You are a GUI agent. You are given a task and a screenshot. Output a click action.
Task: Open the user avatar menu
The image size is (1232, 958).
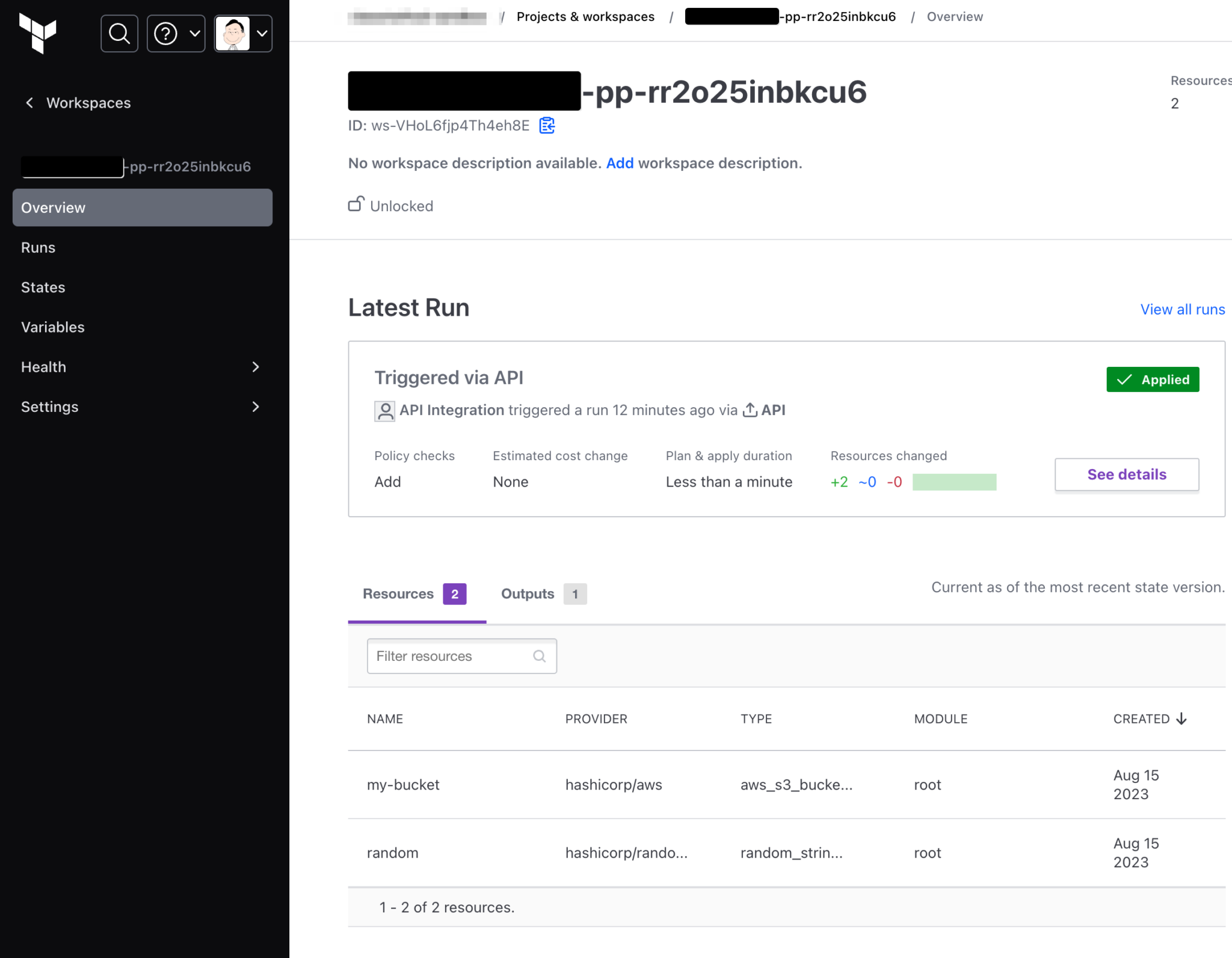point(233,34)
